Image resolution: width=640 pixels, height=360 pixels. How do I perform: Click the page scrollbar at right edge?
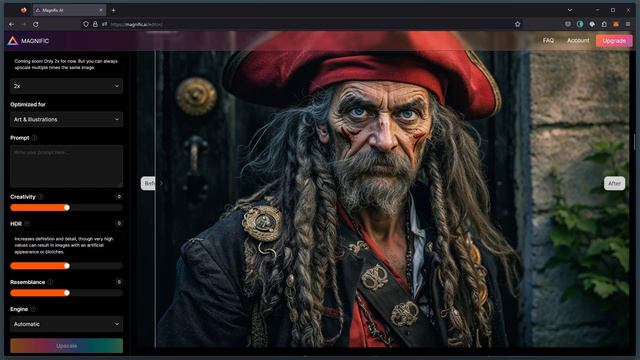click(x=634, y=142)
